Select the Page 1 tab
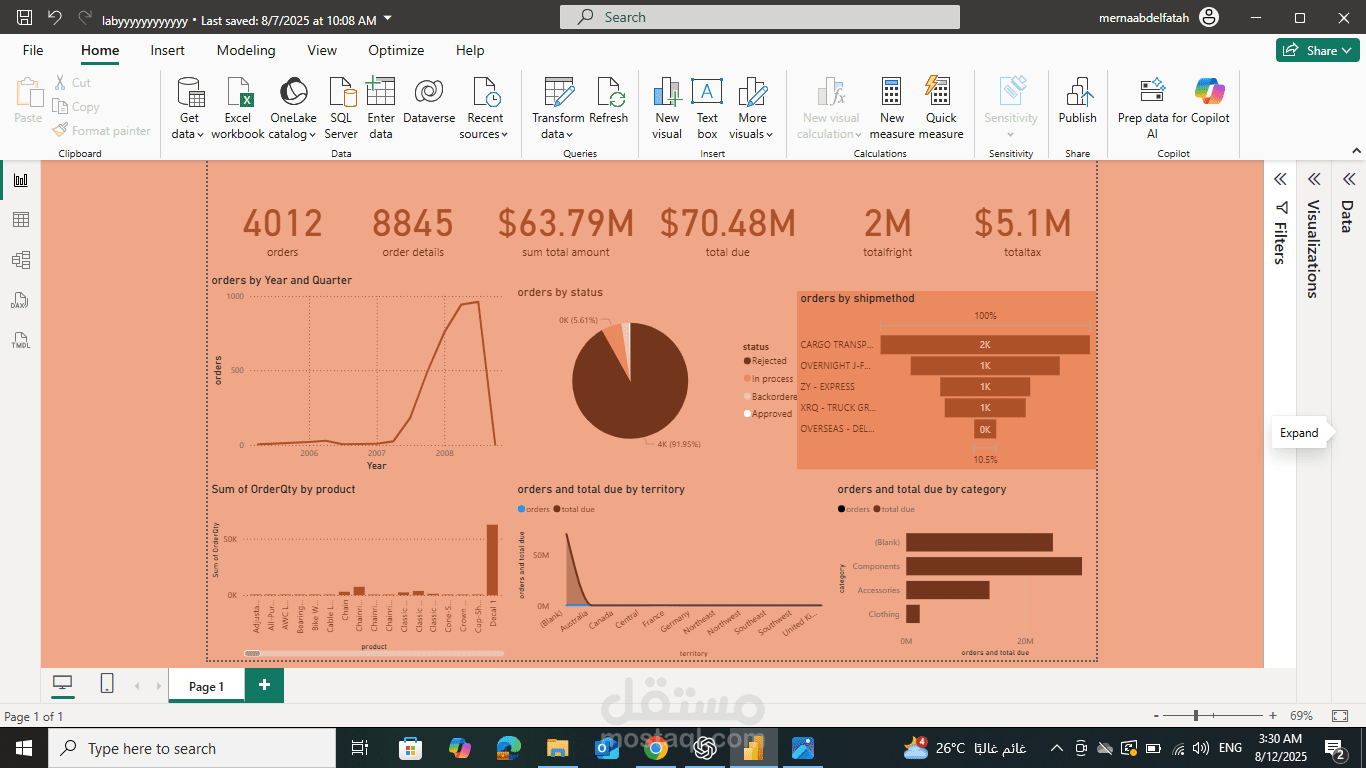The height and width of the screenshot is (768, 1366). [x=206, y=686]
